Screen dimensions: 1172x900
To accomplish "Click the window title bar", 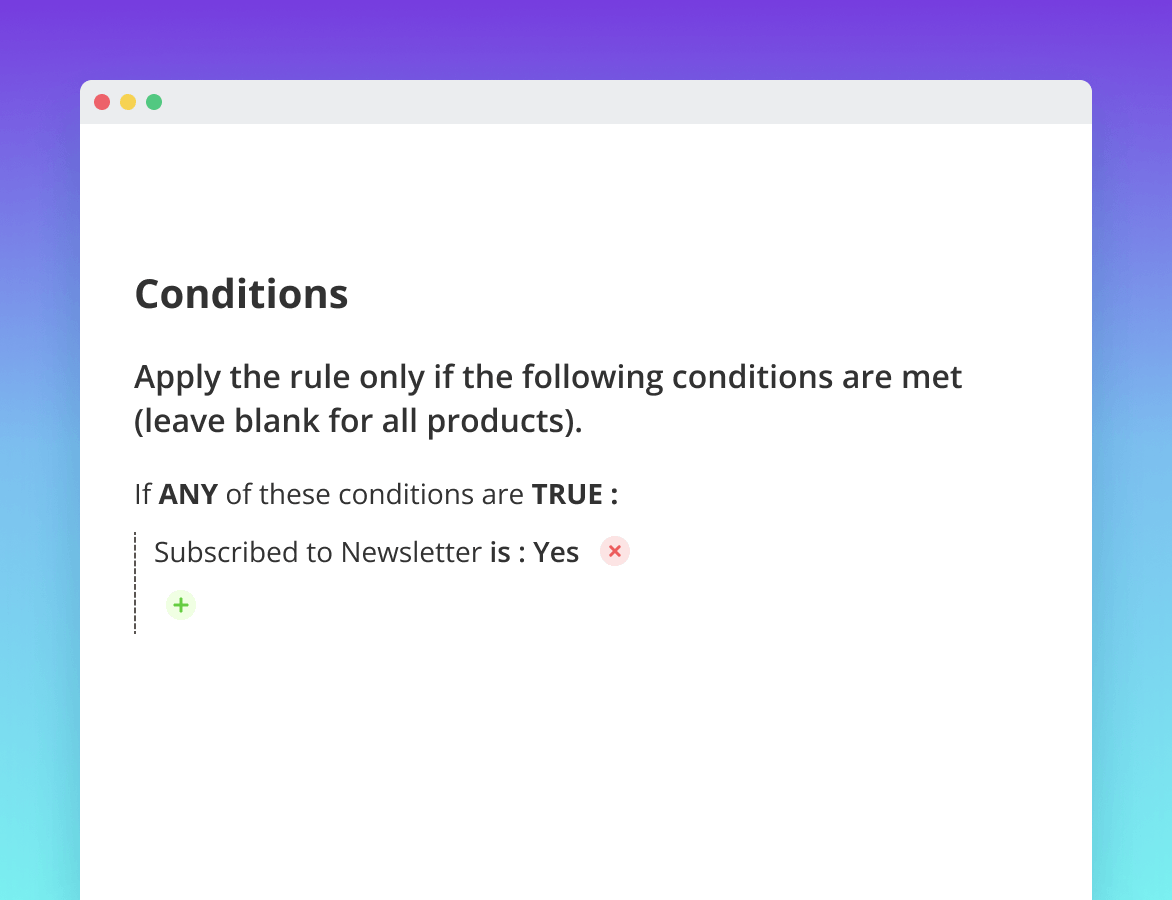I will tap(600, 102).
